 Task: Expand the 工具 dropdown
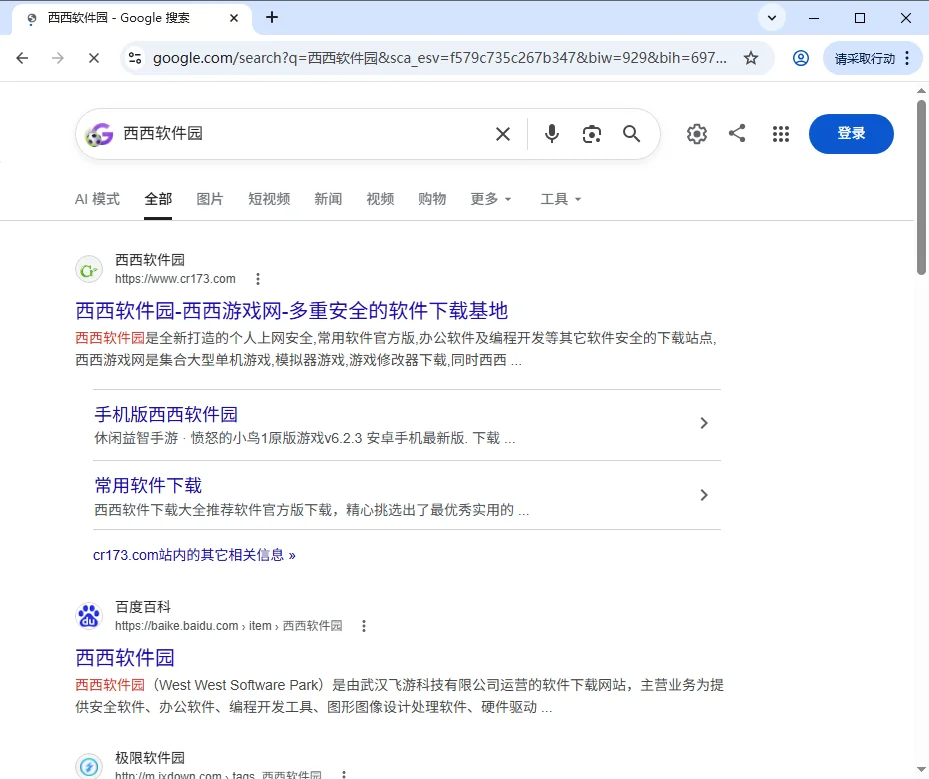pos(560,199)
